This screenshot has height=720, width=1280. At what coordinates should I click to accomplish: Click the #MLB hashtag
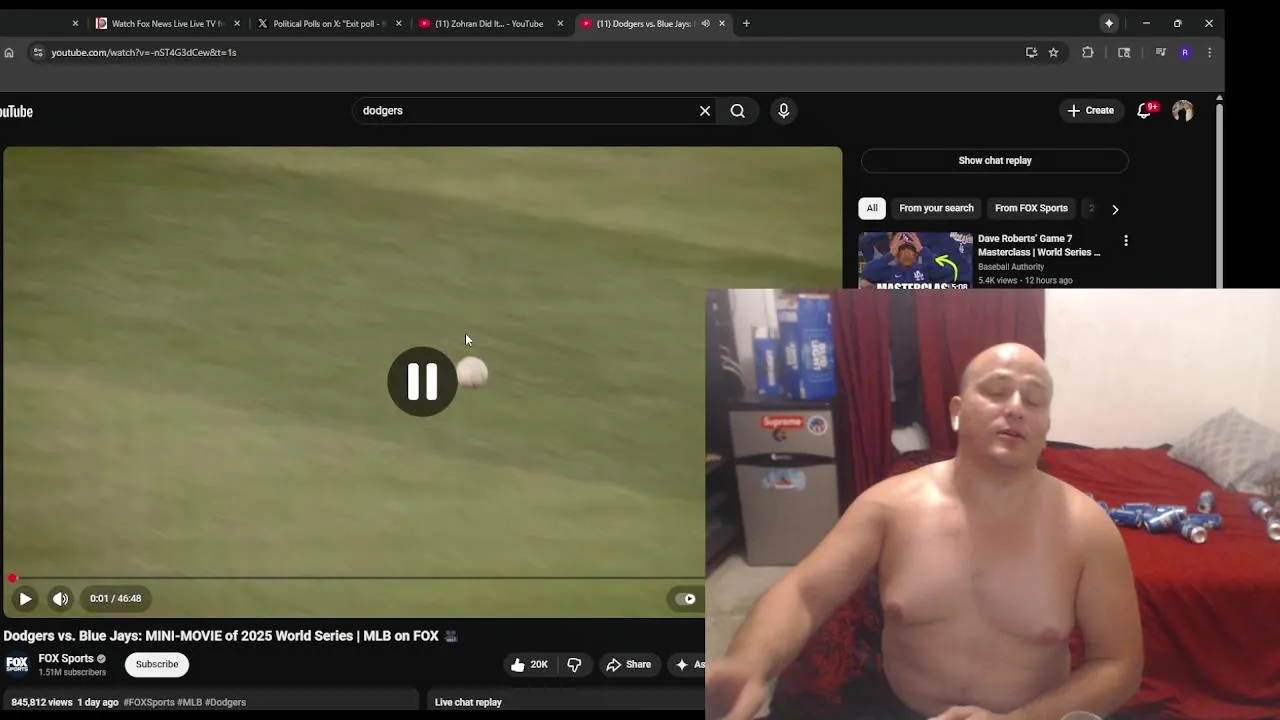[189, 702]
